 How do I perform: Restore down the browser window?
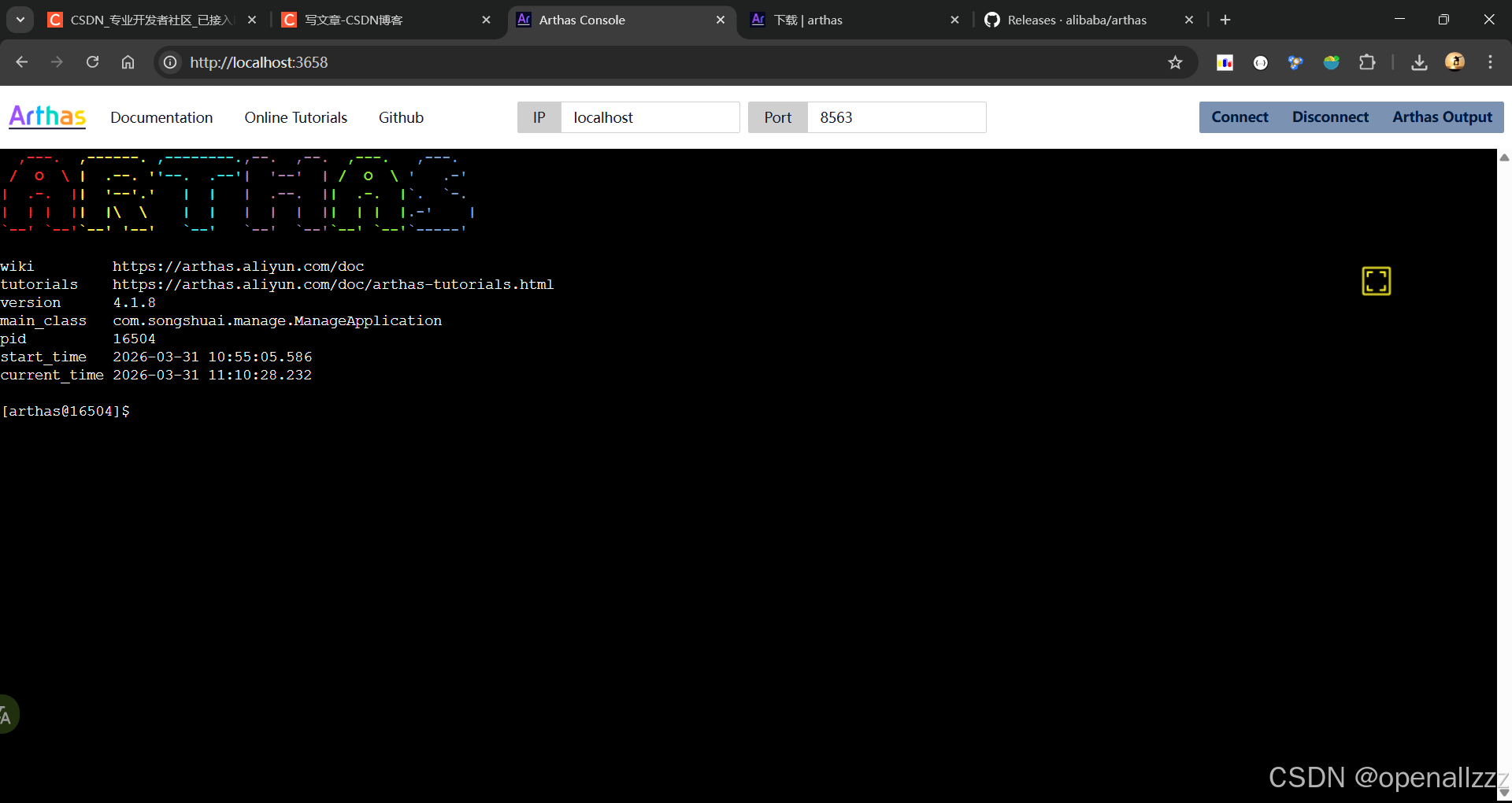point(1443,19)
